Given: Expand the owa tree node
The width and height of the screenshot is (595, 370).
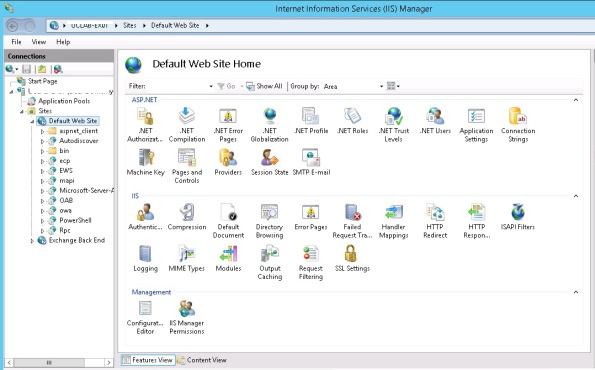Looking at the screenshot, I should click(42, 211).
